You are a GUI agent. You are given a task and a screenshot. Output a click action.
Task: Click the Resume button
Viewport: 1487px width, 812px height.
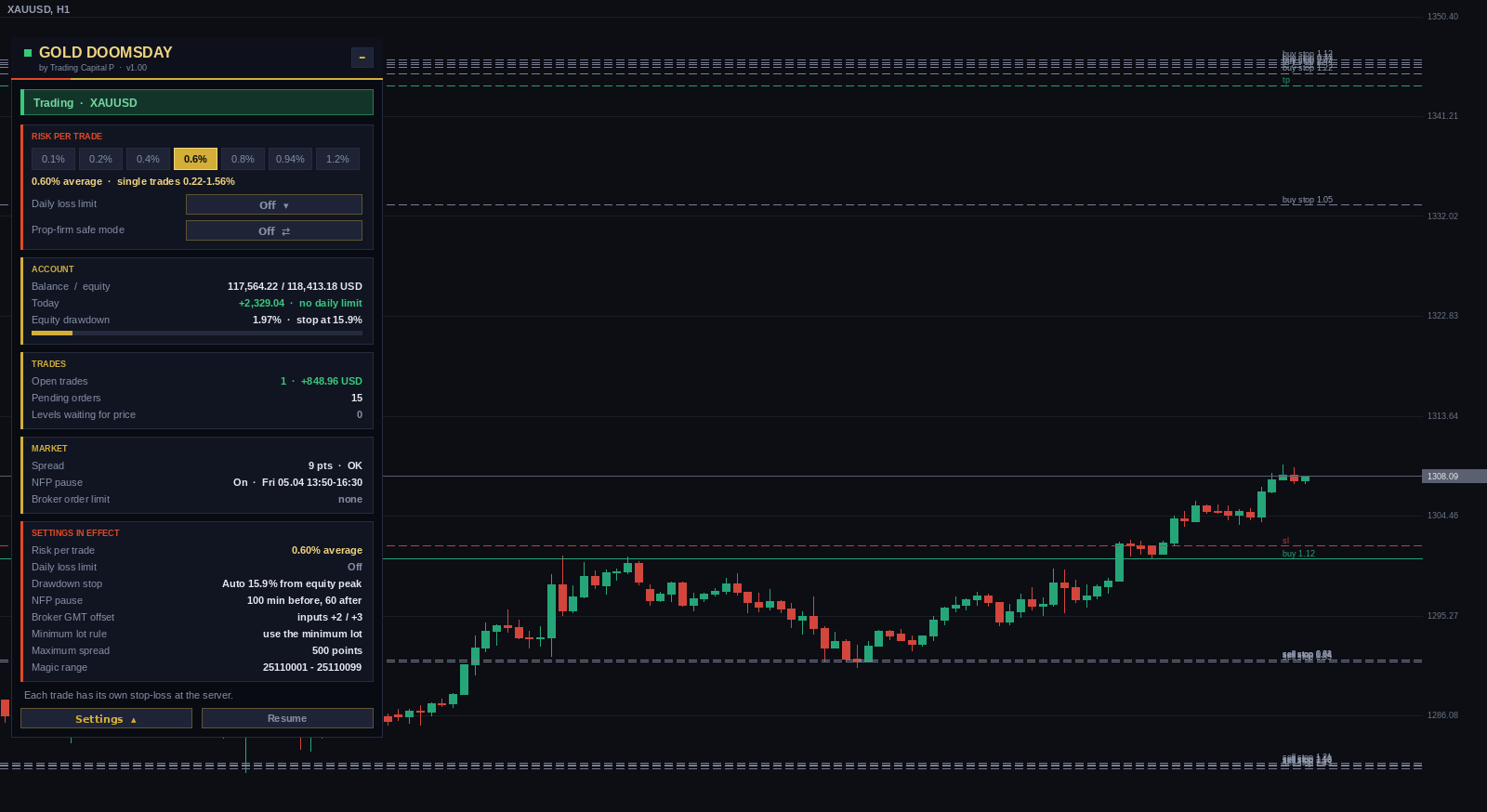pos(287,718)
